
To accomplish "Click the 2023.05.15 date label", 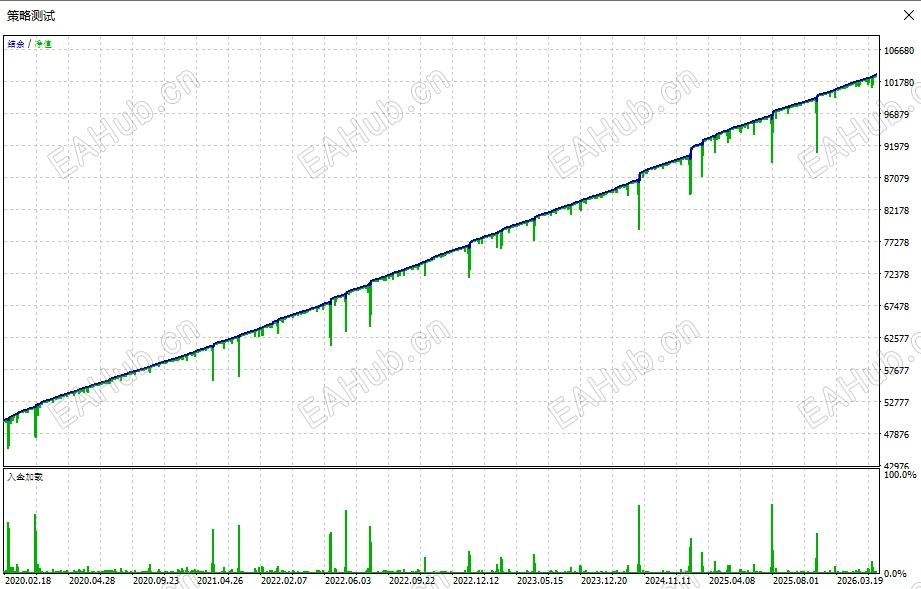I will (x=540, y=581).
